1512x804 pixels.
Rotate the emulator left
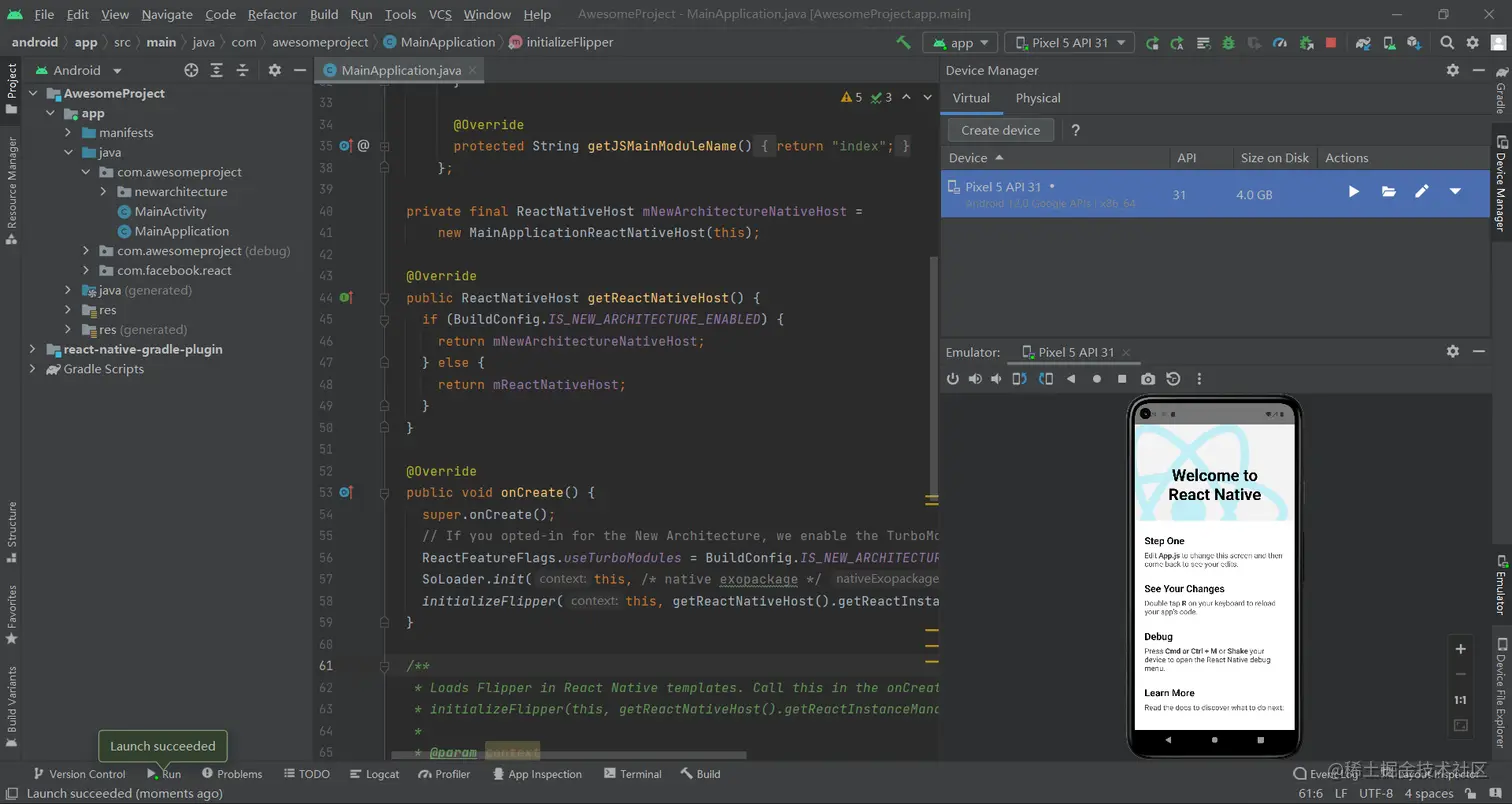[1019, 379]
